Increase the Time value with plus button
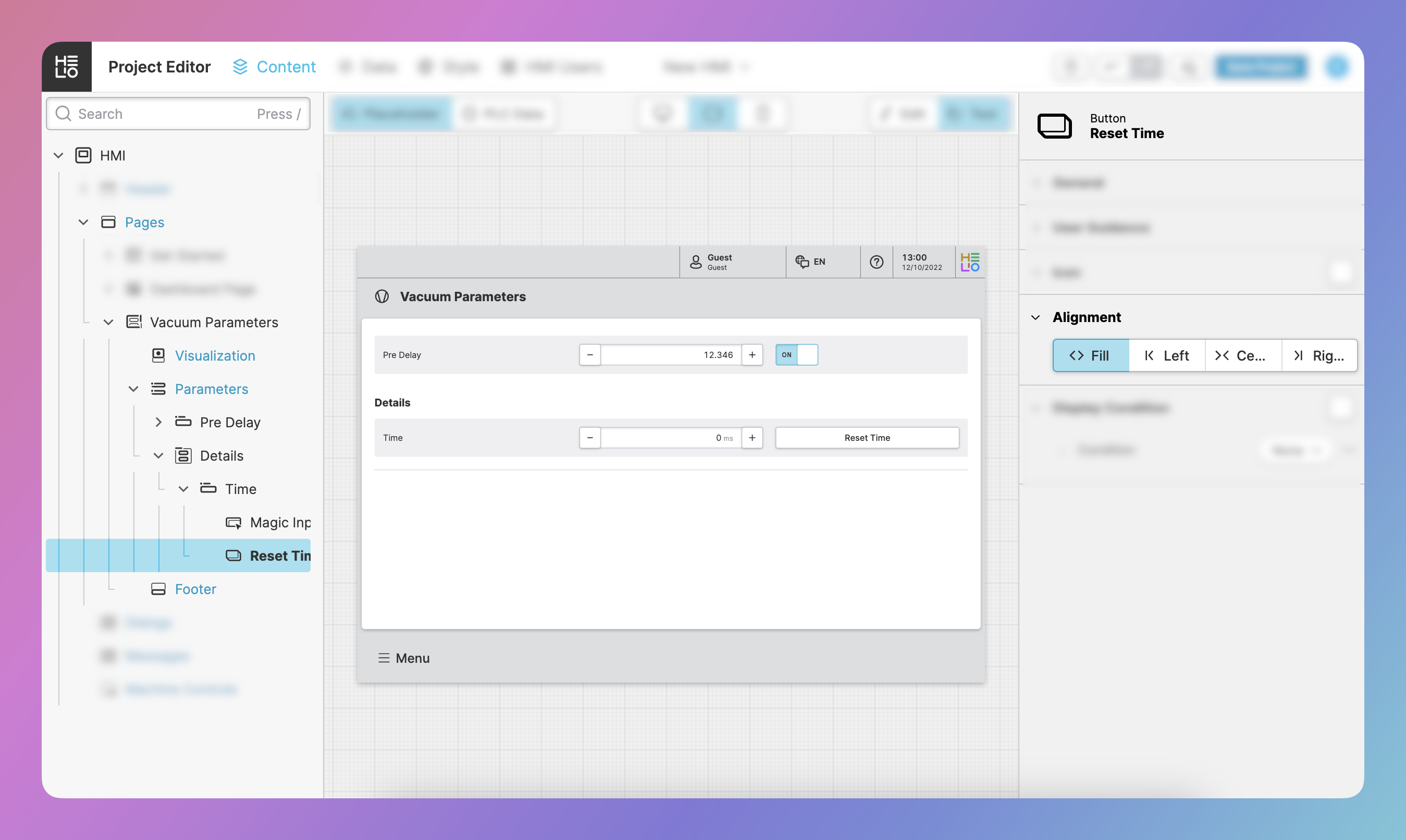1406x840 pixels. (751, 438)
